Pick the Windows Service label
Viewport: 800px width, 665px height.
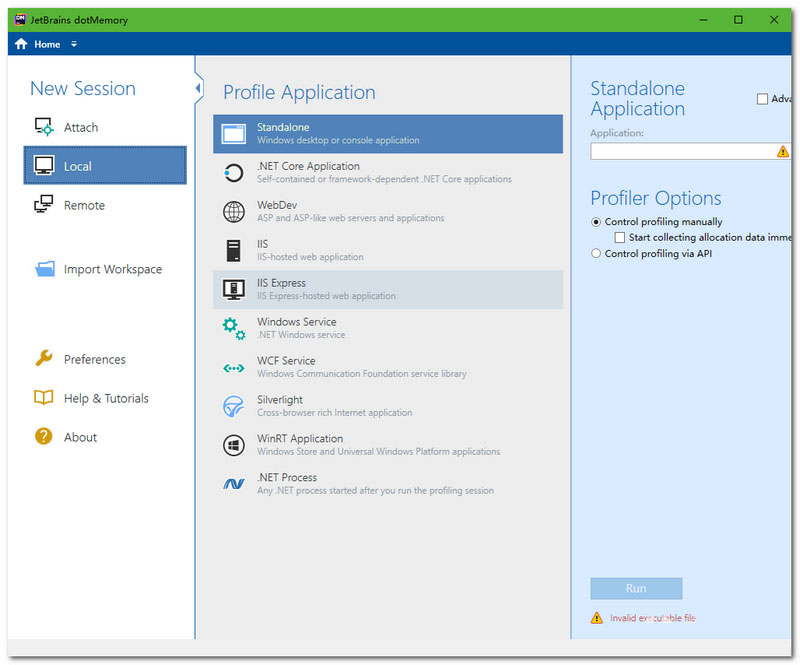(x=296, y=322)
